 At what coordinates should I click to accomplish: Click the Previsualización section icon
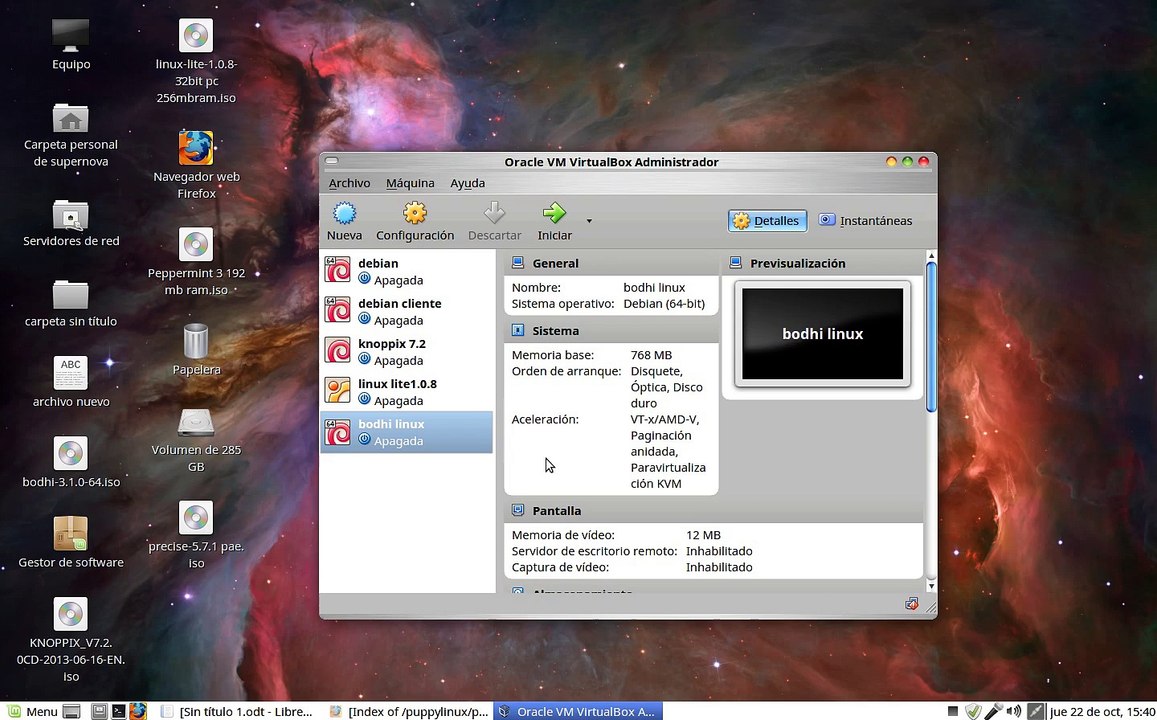[736, 263]
